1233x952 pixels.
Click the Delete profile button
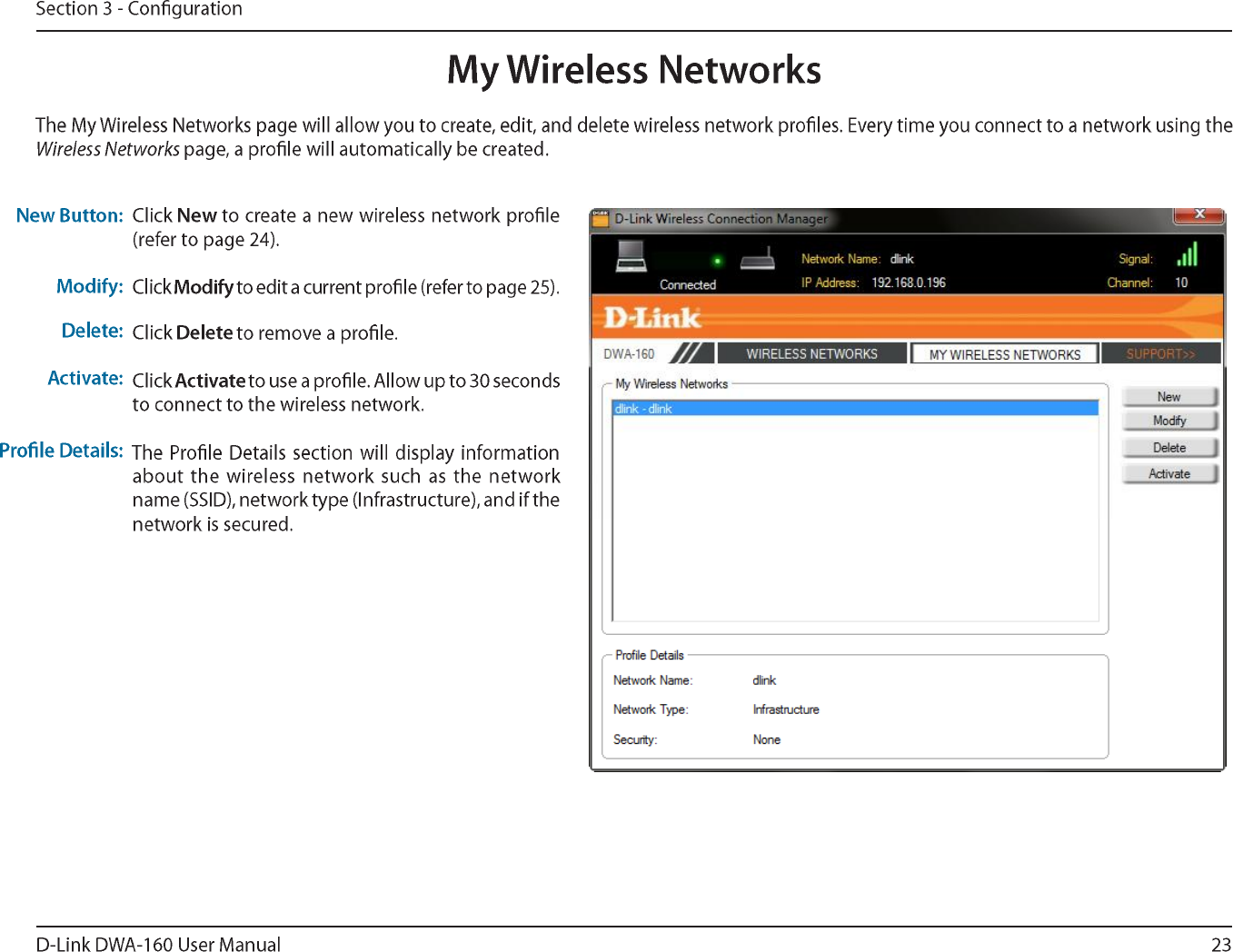point(1169,448)
